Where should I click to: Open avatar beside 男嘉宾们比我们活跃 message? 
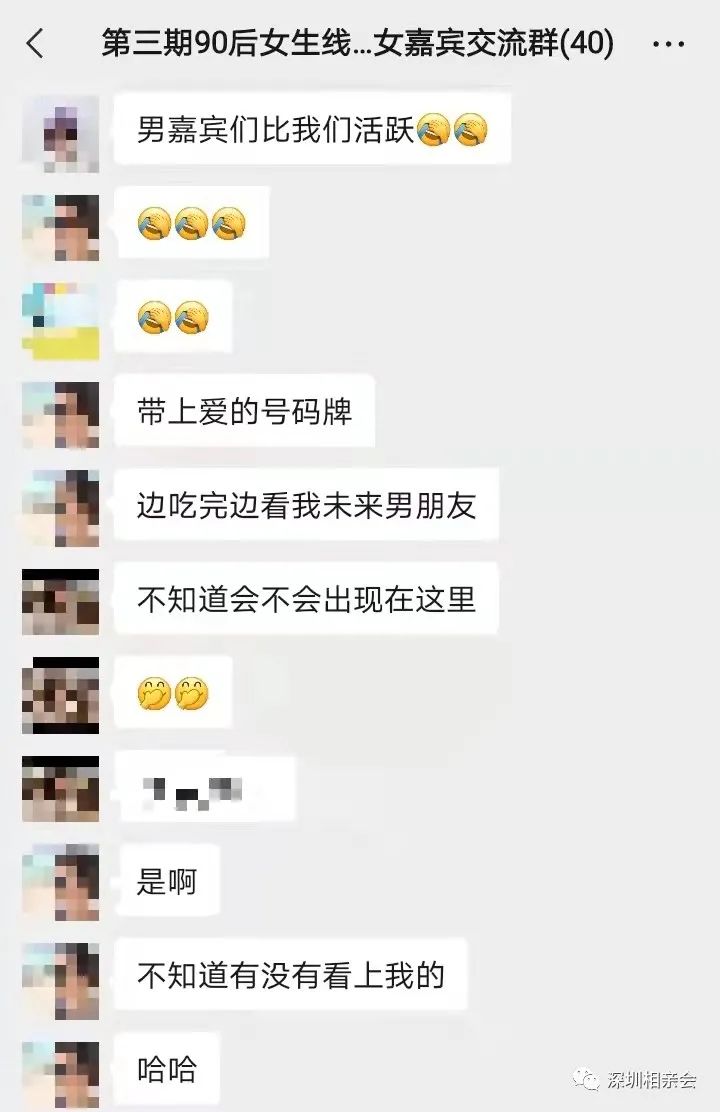click(60, 134)
